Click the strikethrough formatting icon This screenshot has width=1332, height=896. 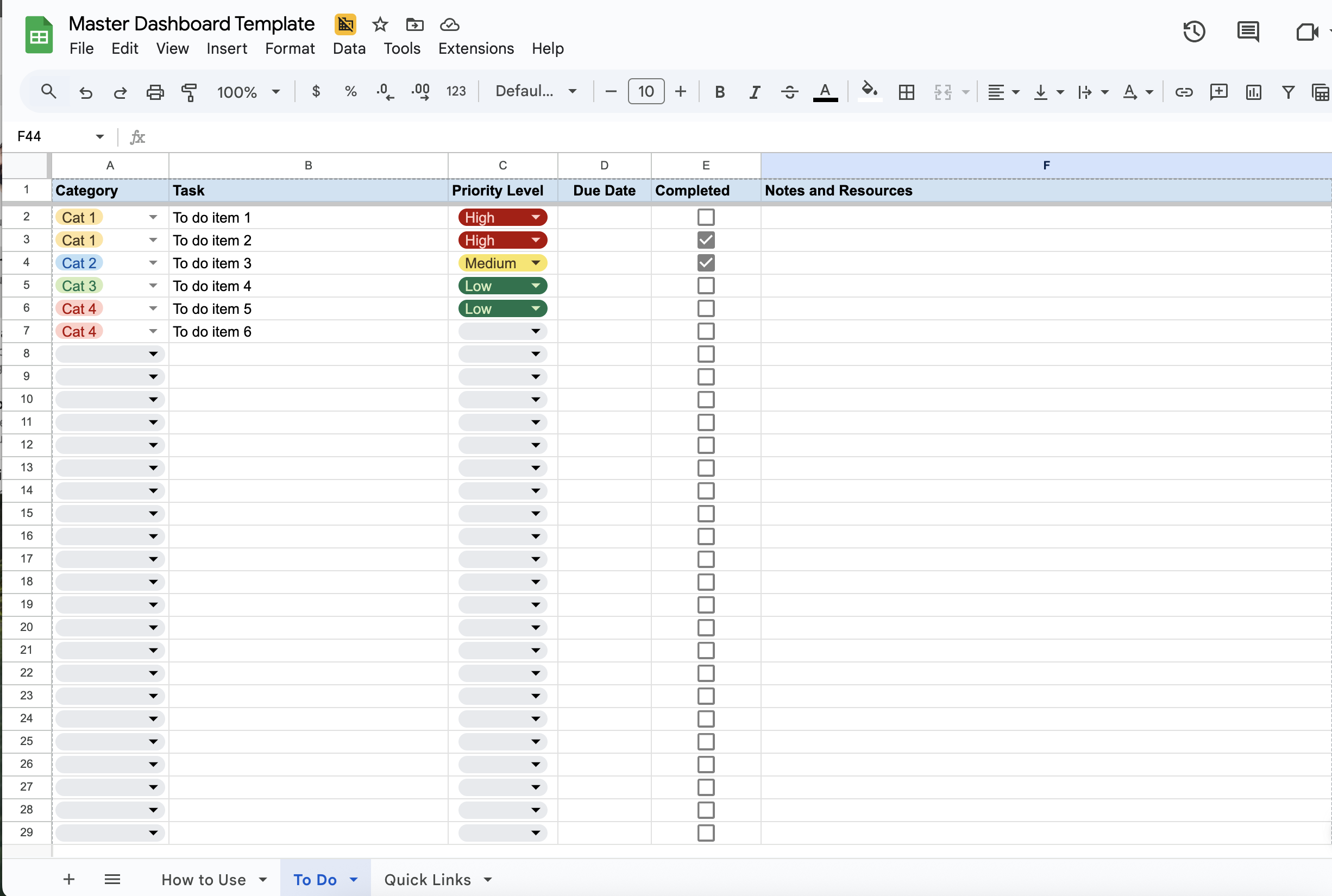click(x=789, y=92)
